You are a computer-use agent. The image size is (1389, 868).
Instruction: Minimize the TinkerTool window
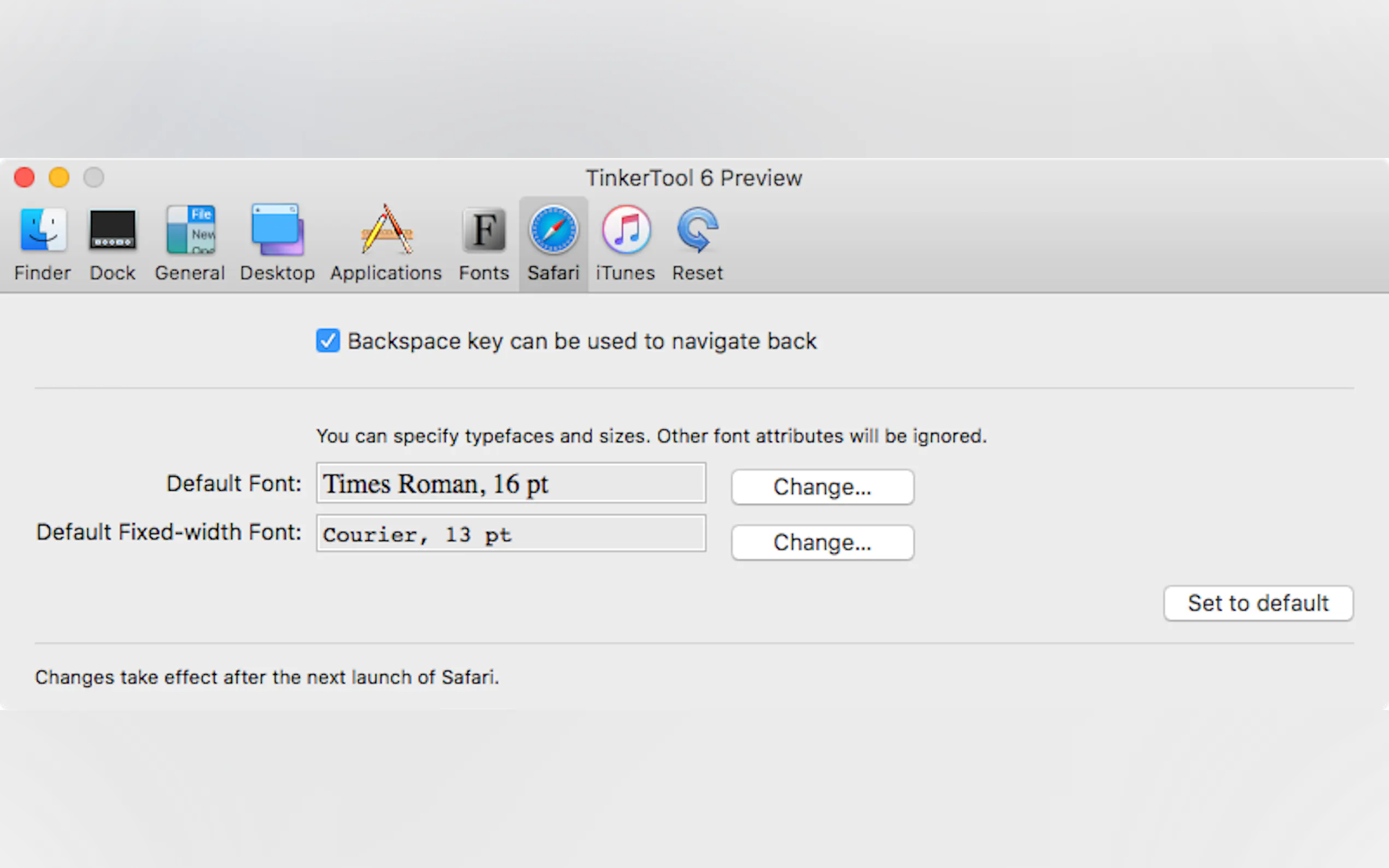pyautogui.click(x=59, y=178)
